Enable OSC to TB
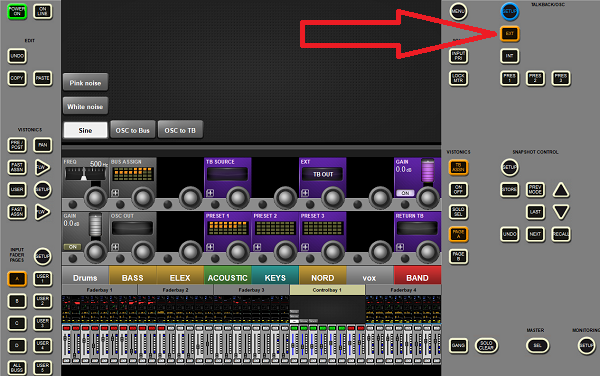Screen dimensions: 600x376 [180, 130]
